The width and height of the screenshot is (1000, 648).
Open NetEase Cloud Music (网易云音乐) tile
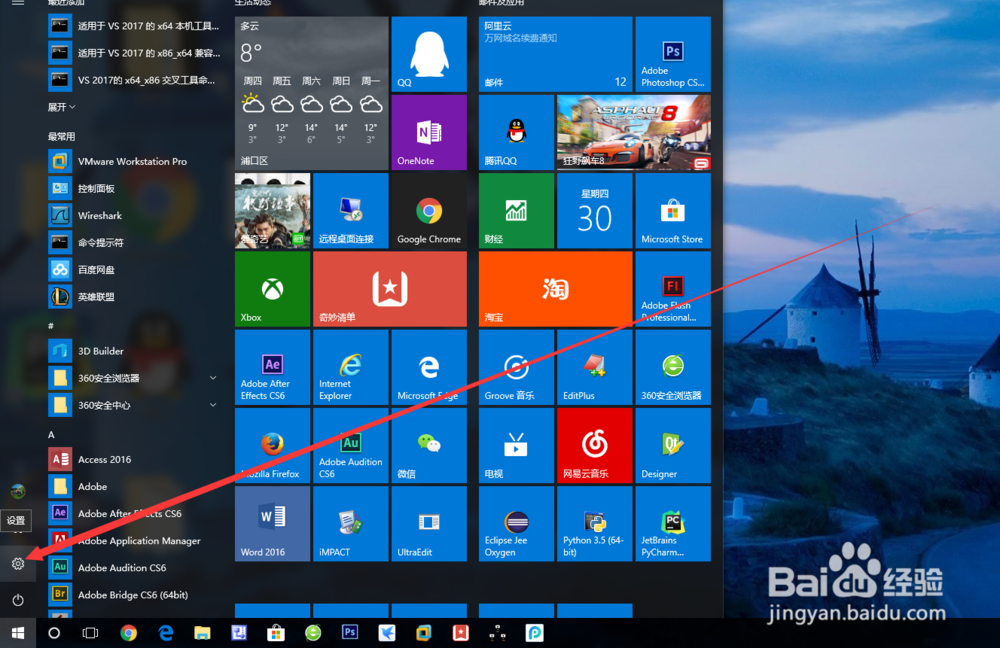pos(594,446)
